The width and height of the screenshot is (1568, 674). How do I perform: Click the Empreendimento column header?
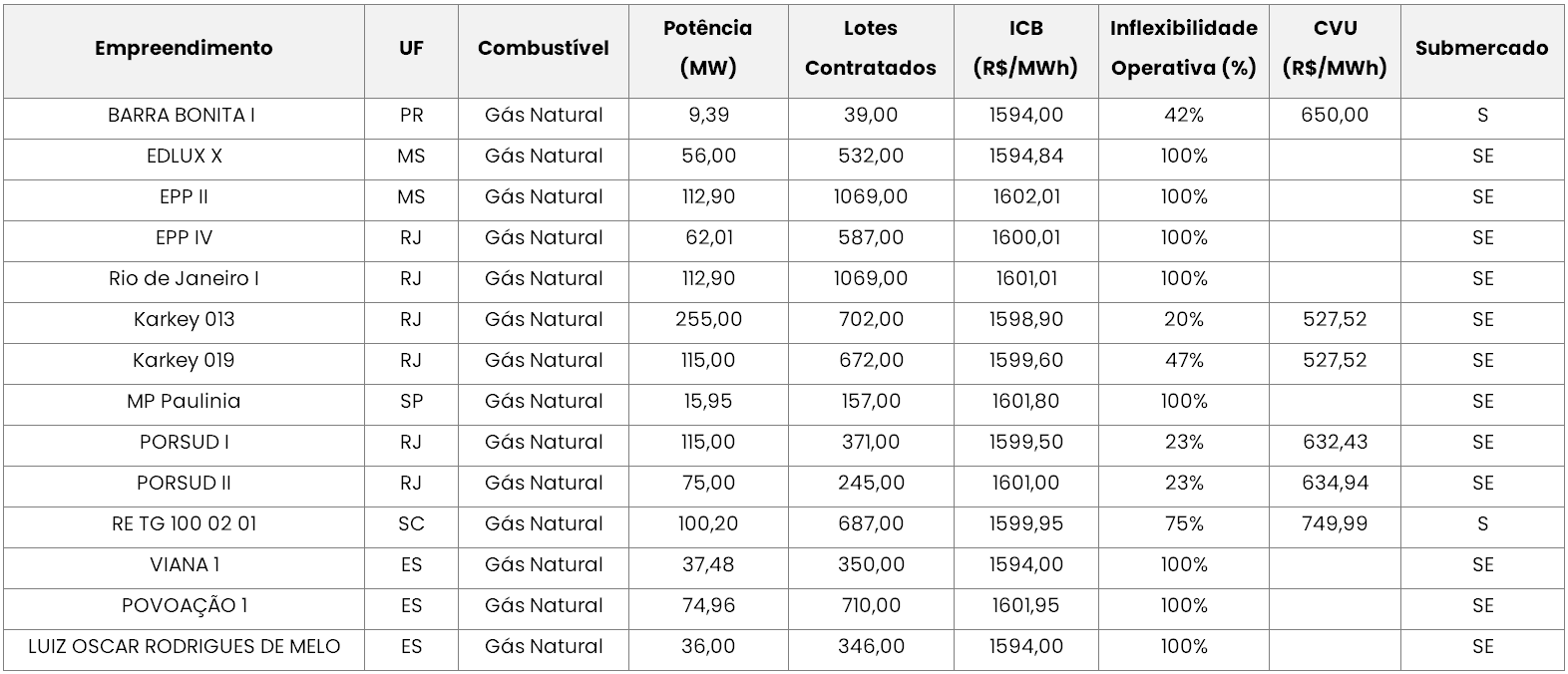(184, 48)
